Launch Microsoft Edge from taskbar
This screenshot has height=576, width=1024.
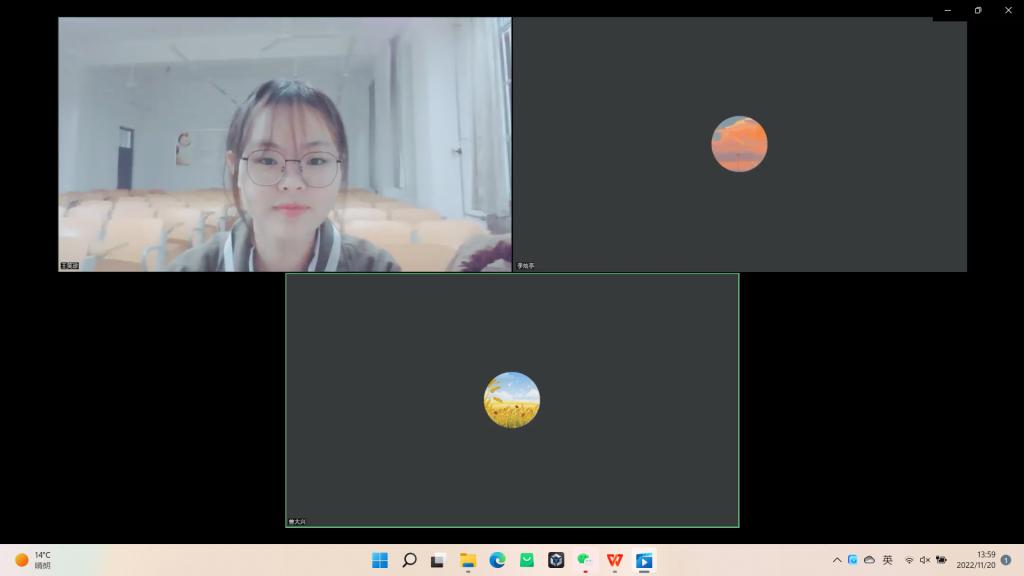coord(497,560)
